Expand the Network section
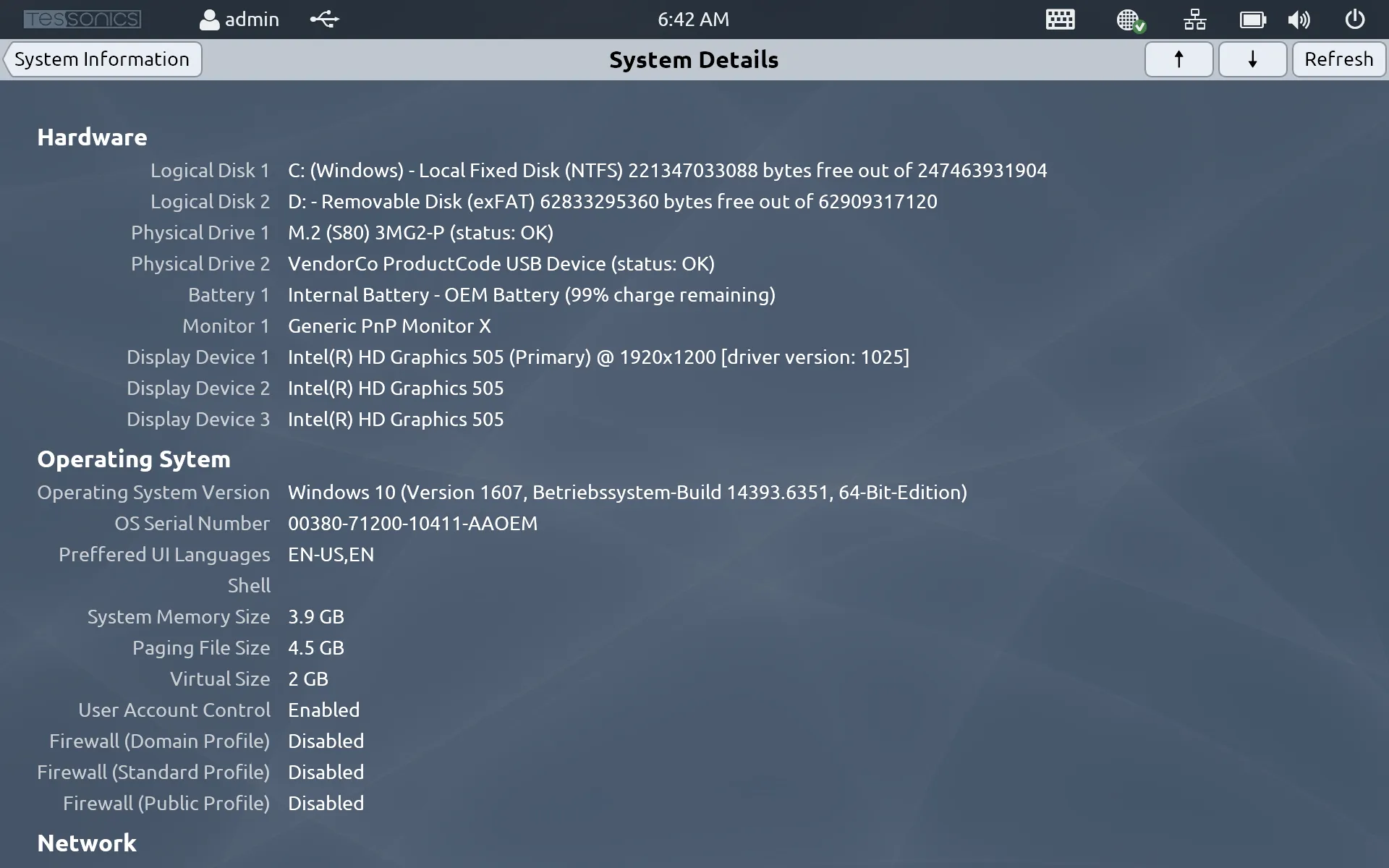Image resolution: width=1389 pixels, height=868 pixels. coord(86,843)
